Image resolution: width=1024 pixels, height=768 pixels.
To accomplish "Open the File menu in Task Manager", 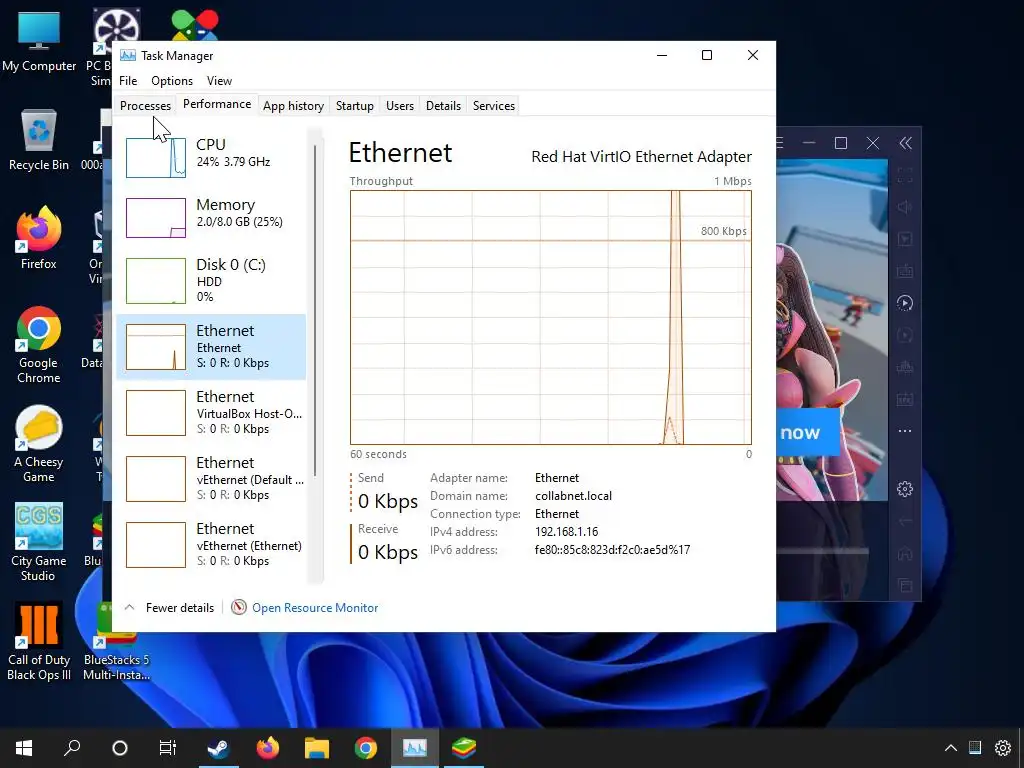I will [128, 81].
